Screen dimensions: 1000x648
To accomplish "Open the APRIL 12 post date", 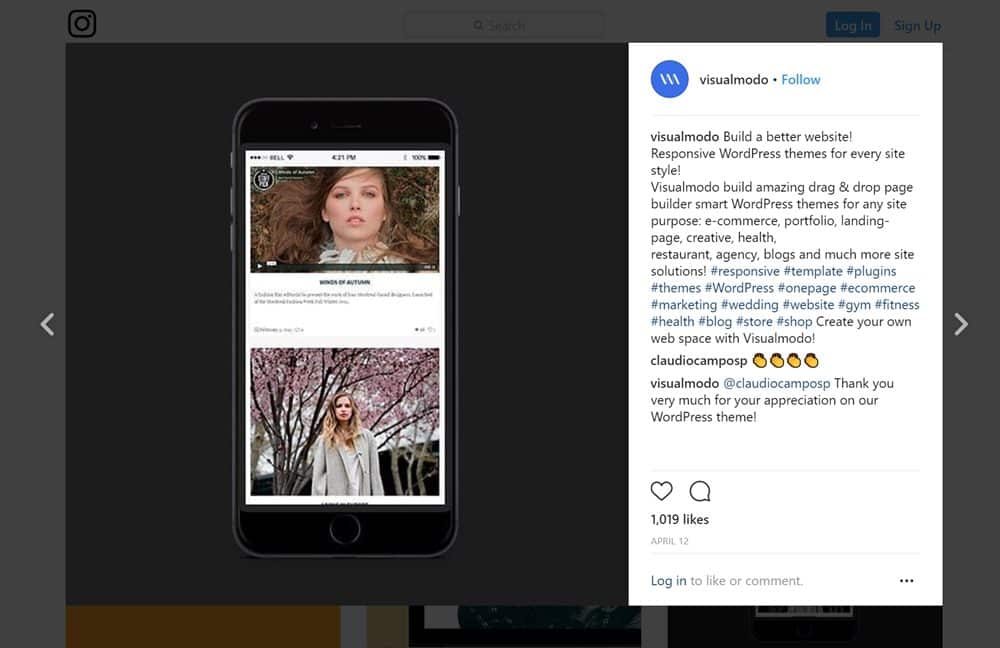I will [x=670, y=541].
